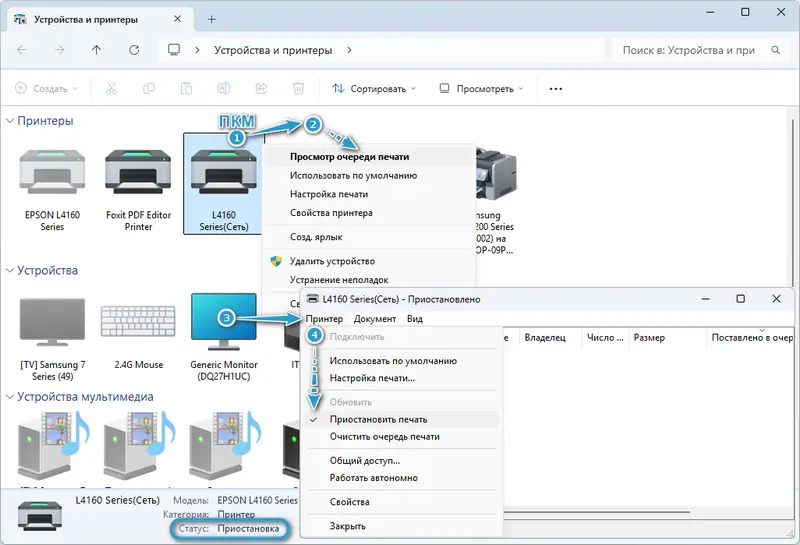Viewport: 800px width, 545px height.
Task: Collapse the Устройства group
Action: [10, 270]
